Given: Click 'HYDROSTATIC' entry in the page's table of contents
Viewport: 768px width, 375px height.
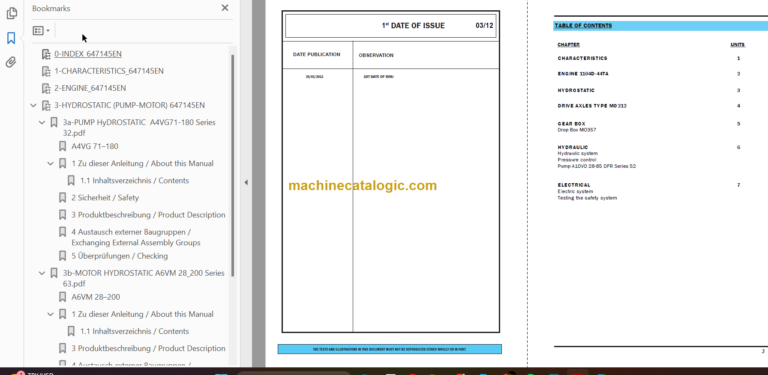Looking at the screenshot, I should (x=576, y=91).
